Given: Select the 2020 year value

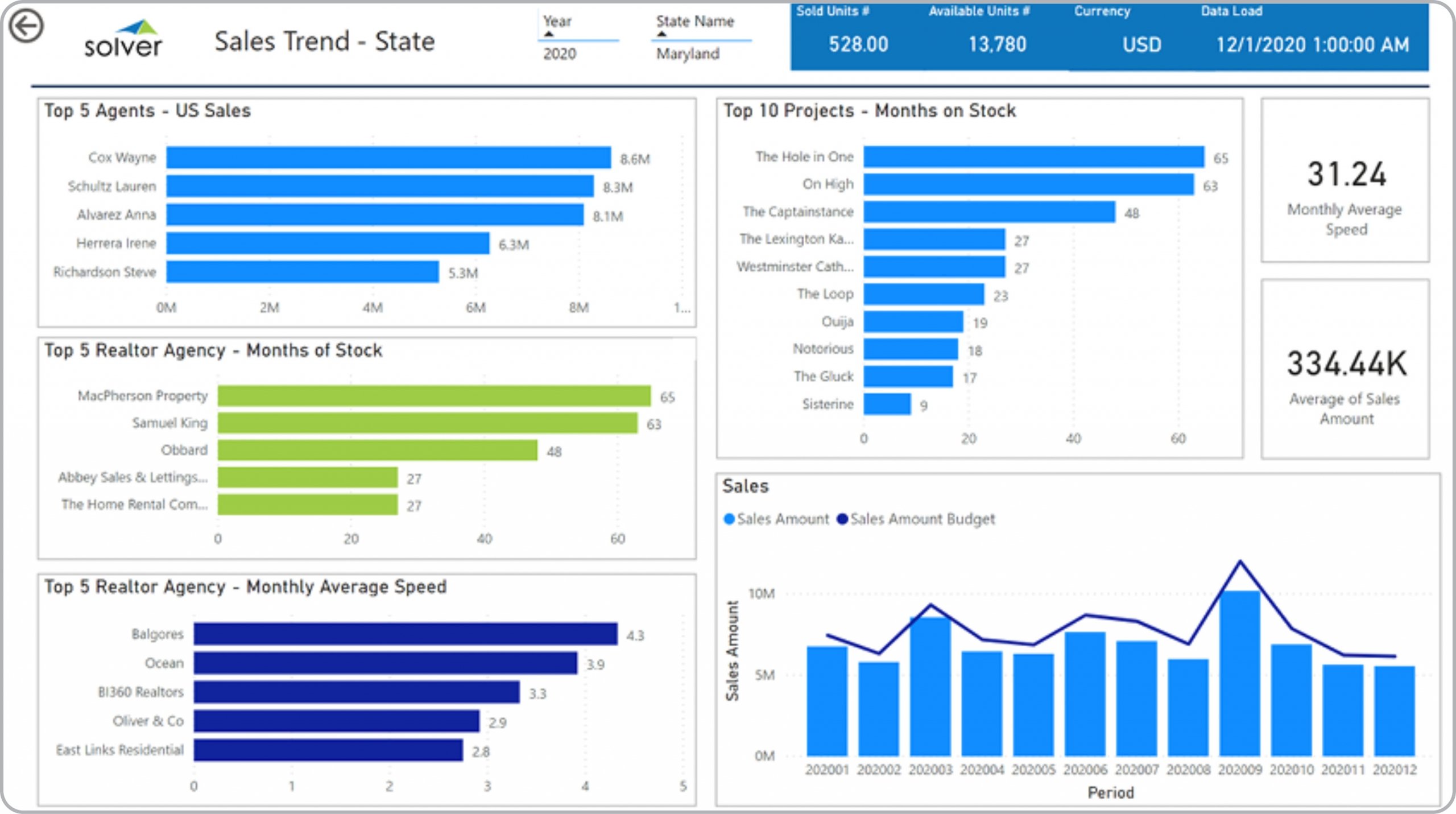Looking at the screenshot, I should pos(560,54).
